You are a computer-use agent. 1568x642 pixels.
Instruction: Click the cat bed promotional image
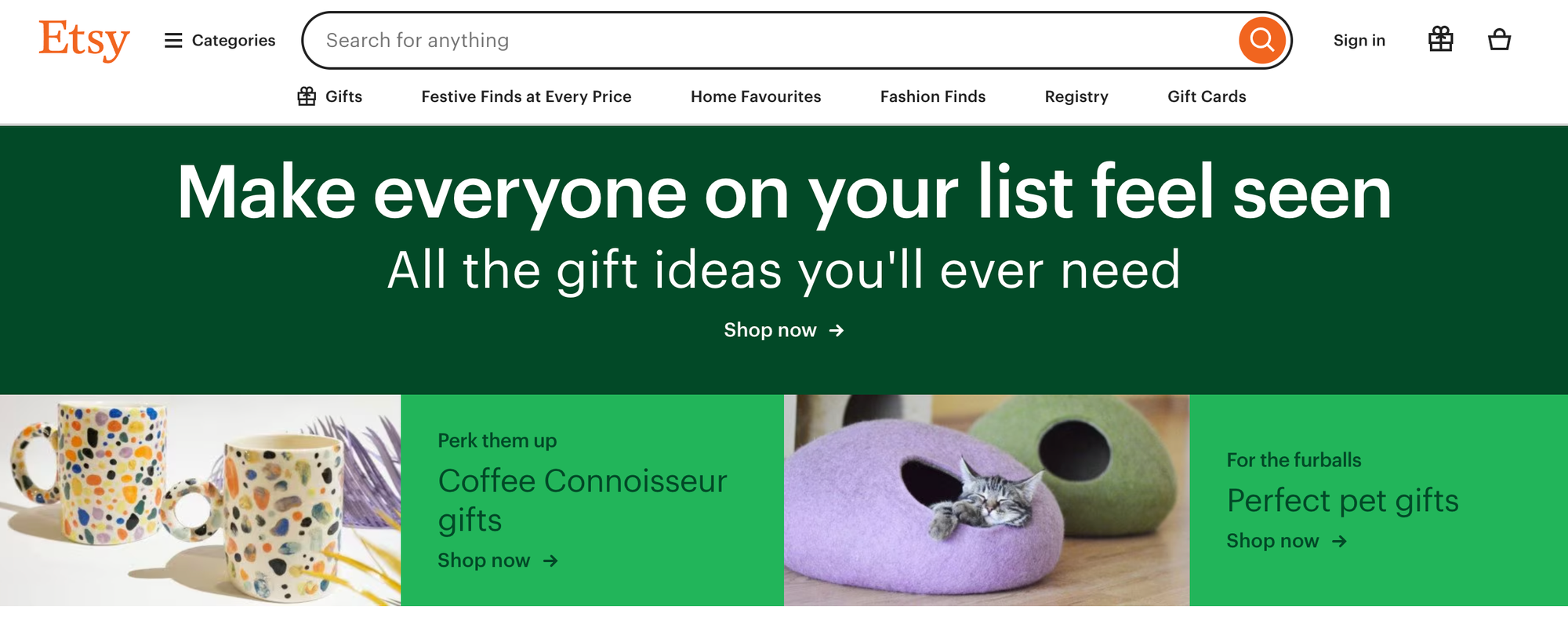[988, 499]
